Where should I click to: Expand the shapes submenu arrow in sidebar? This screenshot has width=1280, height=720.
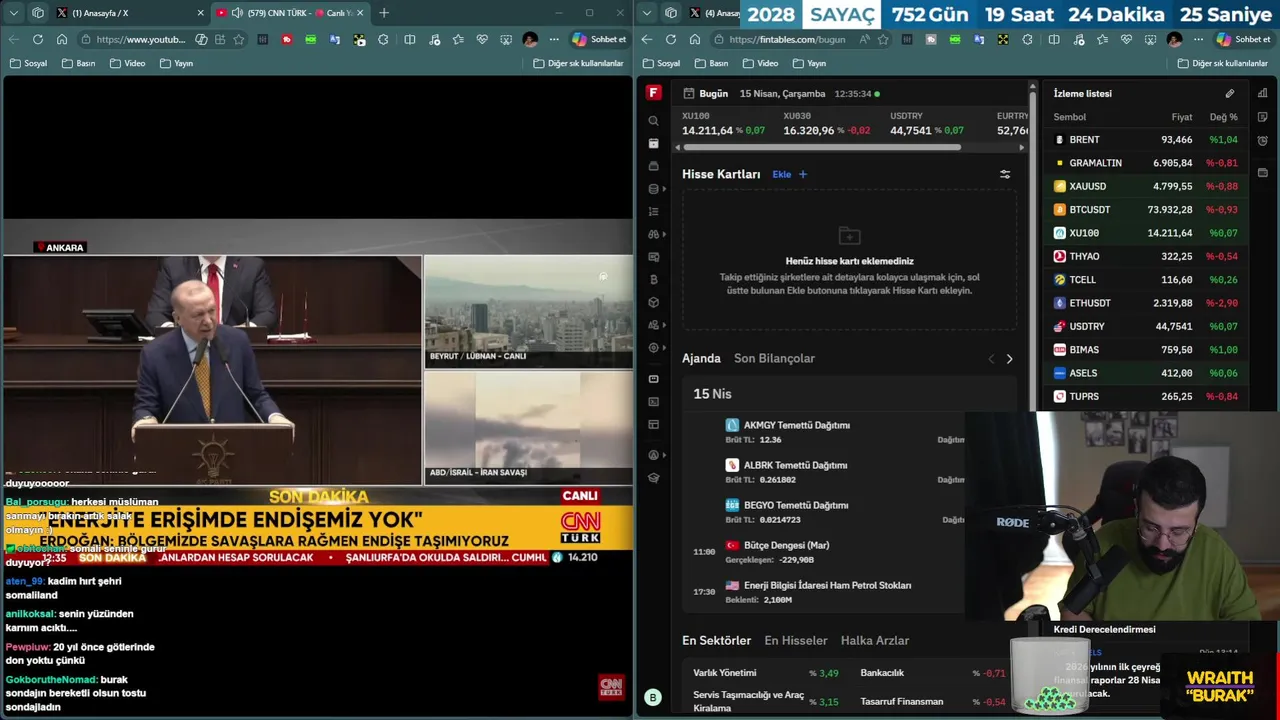[x=664, y=325]
